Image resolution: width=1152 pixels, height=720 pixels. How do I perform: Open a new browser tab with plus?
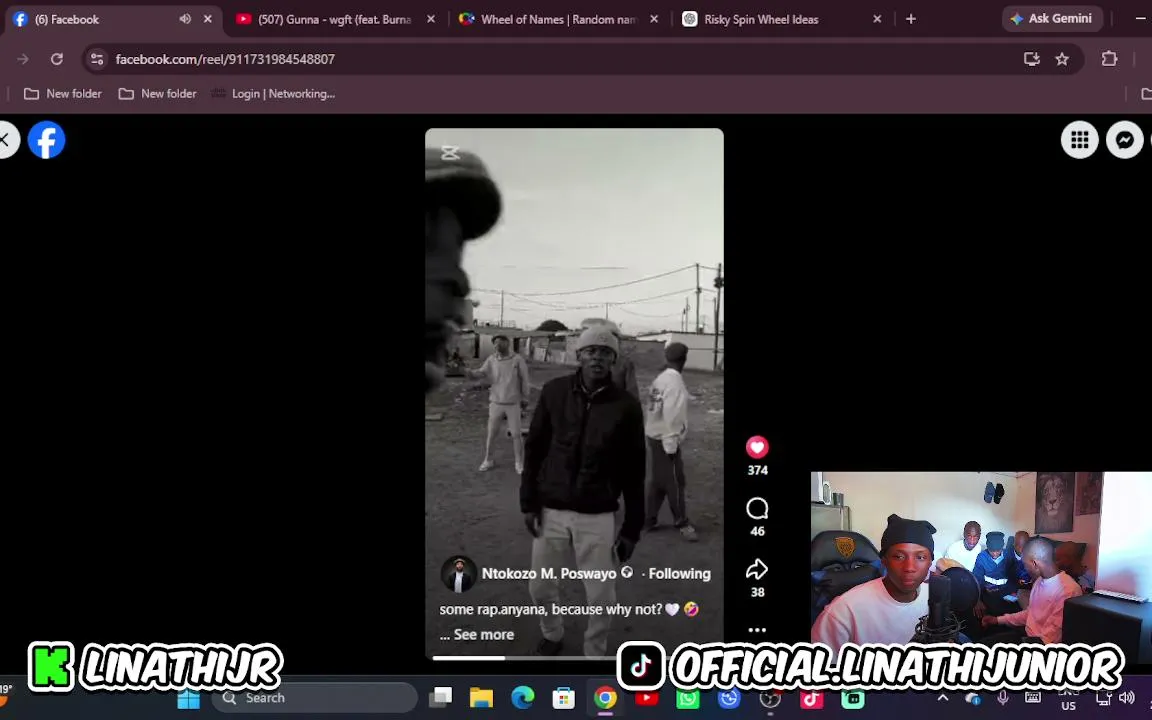(x=911, y=19)
